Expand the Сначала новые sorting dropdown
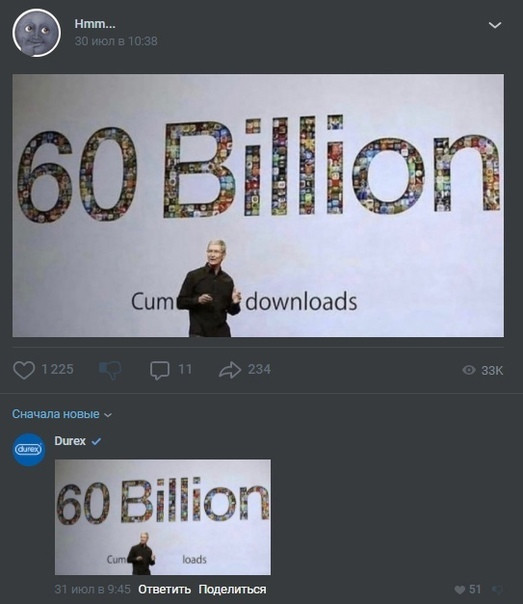The height and width of the screenshot is (604, 523). pyautogui.click(x=62, y=414)
